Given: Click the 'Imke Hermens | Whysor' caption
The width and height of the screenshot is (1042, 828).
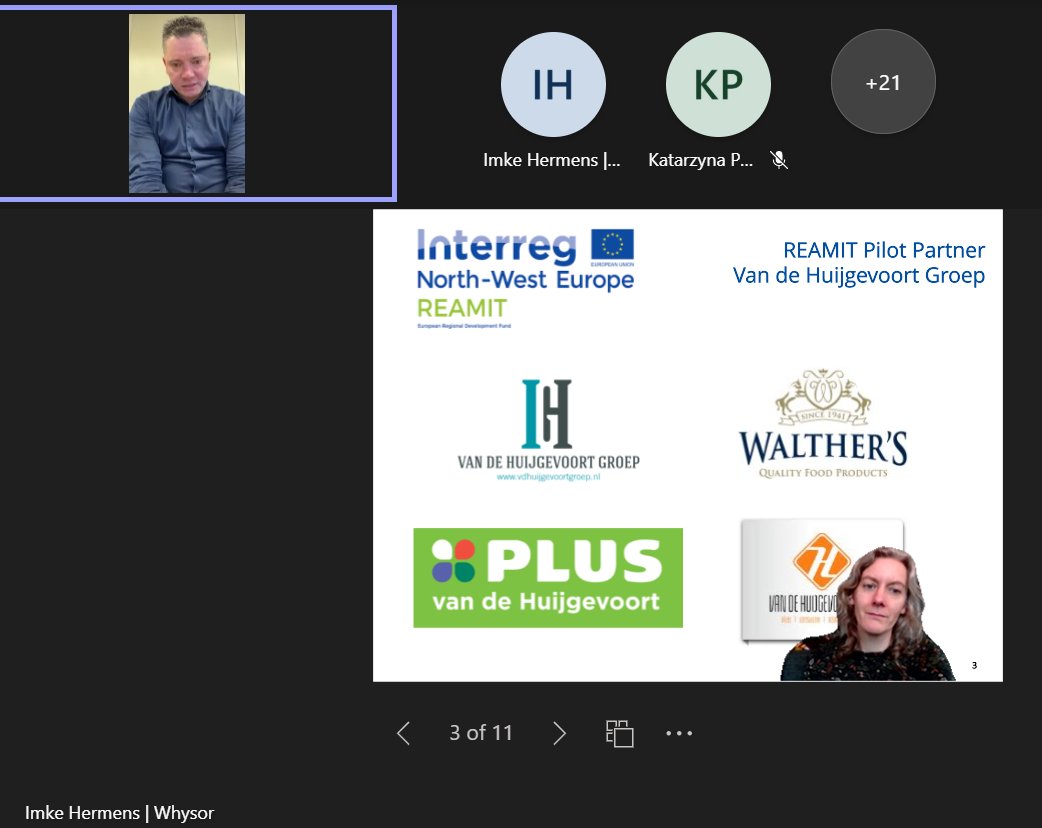Looking at the screenshot, I should pos(120,813).
